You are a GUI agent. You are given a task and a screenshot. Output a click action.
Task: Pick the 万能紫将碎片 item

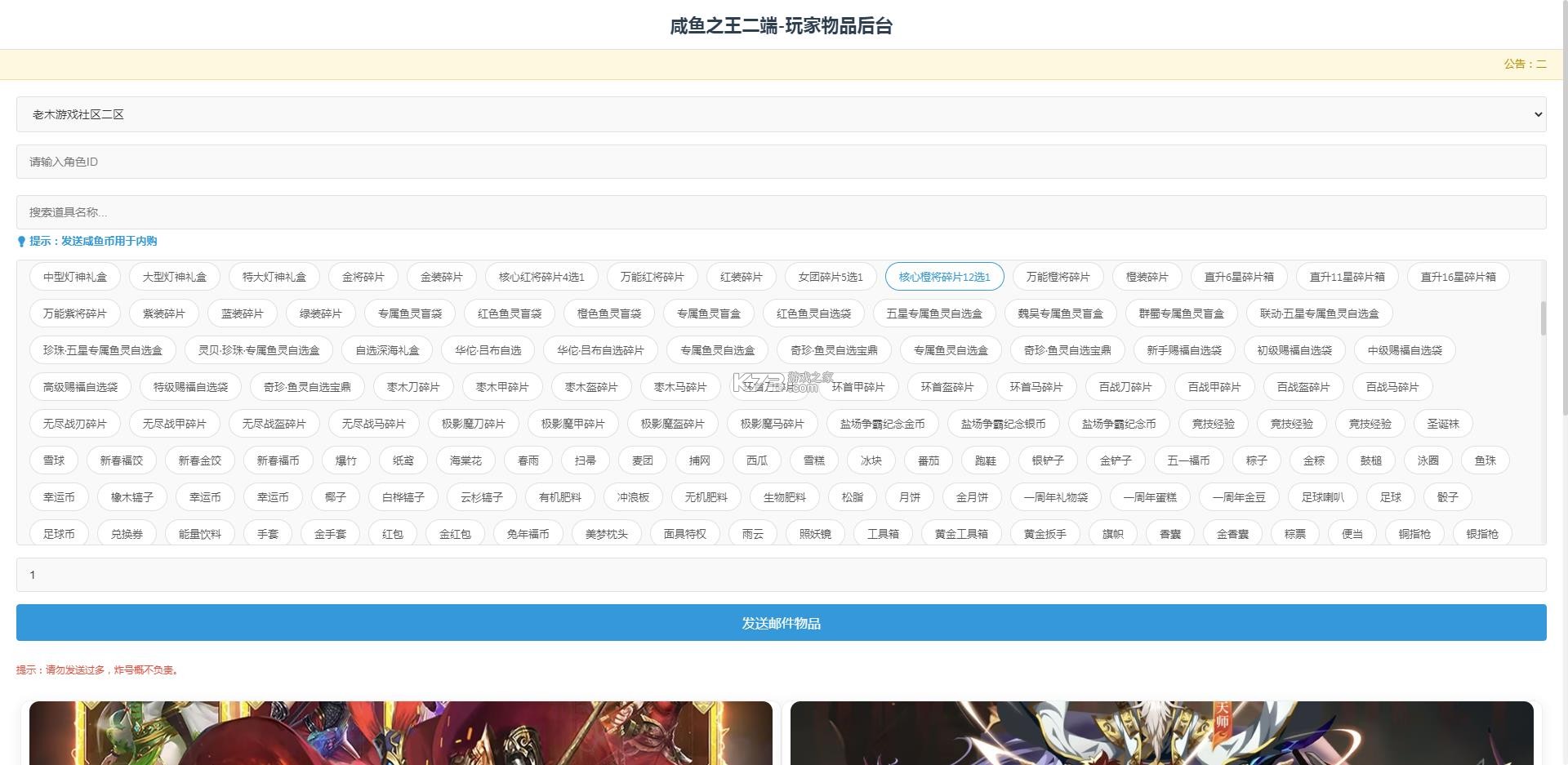coord(75,314)
